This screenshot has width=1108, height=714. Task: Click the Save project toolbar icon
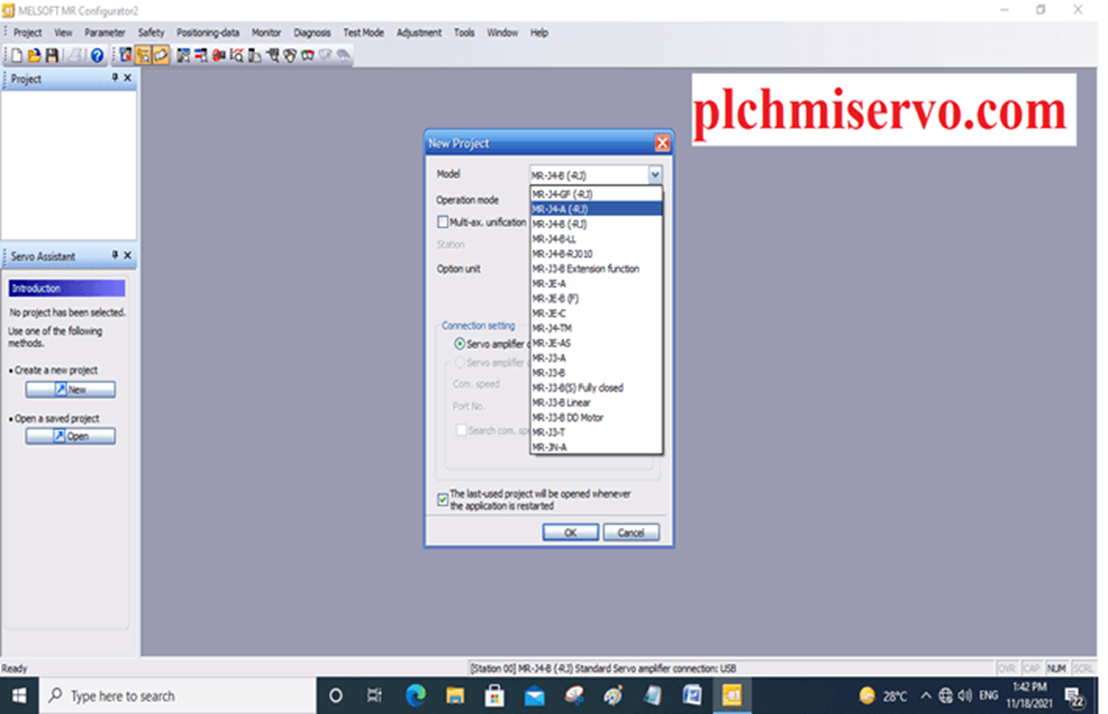click(52, 56)
